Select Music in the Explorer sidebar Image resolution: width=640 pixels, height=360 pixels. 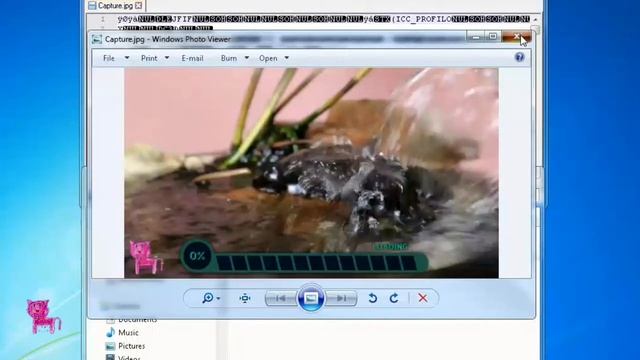(128, 333)
